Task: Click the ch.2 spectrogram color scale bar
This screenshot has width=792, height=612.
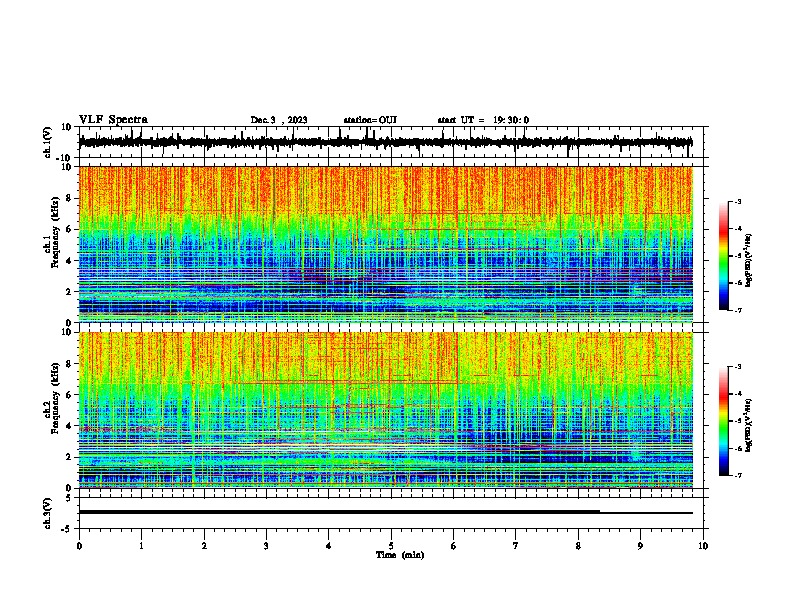Action: pos(724,421)
